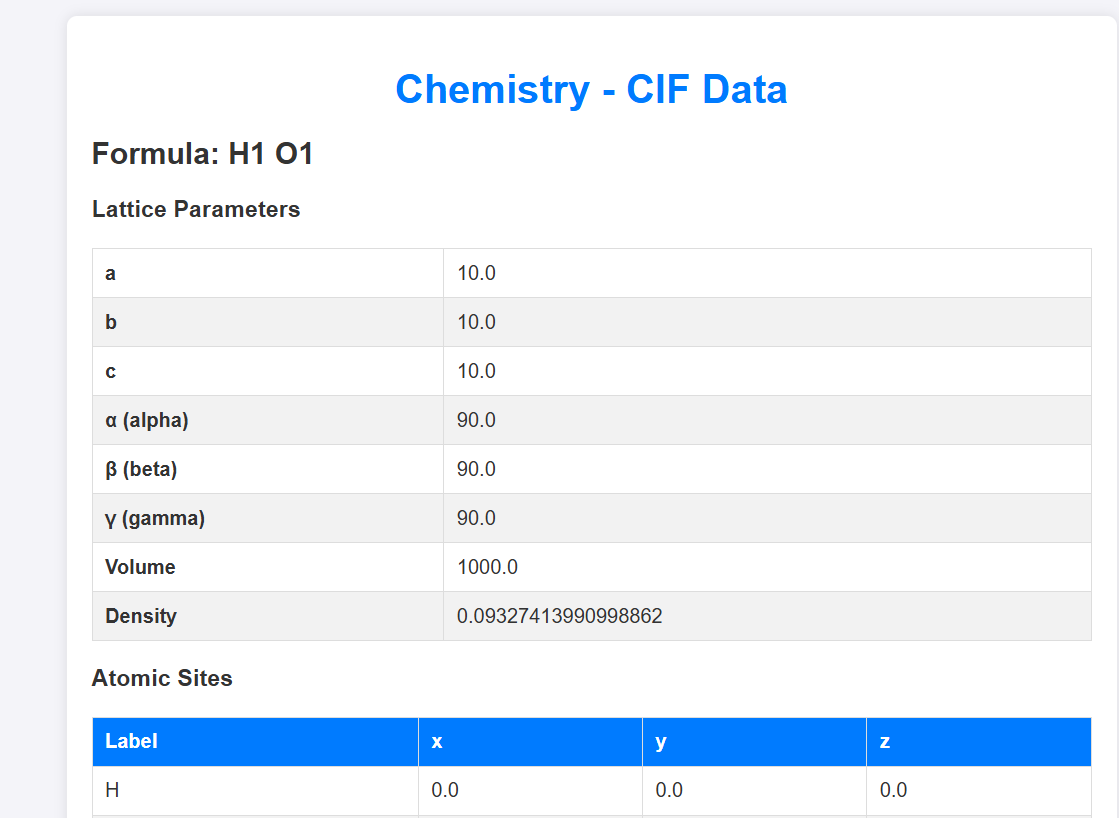Click the Chemistry - CIF Data title
The width and height of the screenshot is (1119, 818).
pos(591,89)
